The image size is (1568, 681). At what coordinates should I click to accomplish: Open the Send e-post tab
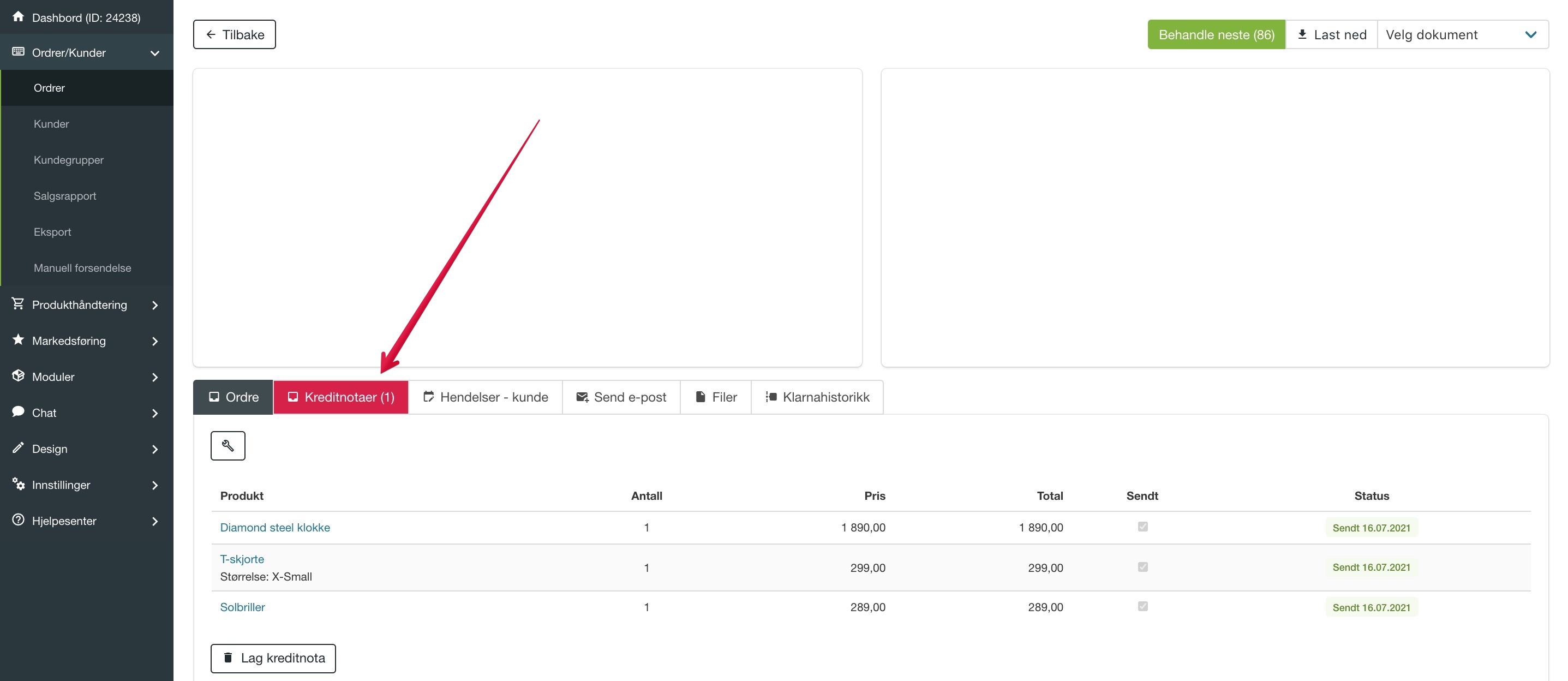[621, 397]
